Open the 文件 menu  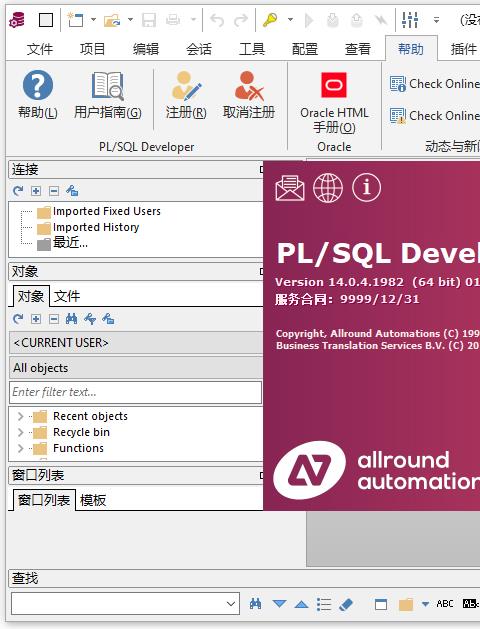pyautogui.click(x=40, y=49)
